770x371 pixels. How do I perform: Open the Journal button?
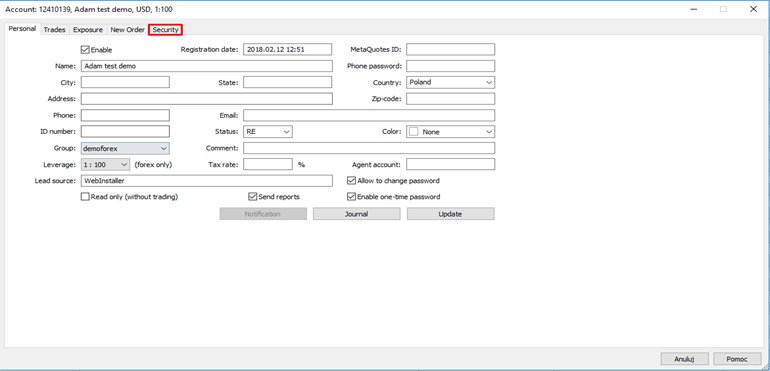(357, 214)
